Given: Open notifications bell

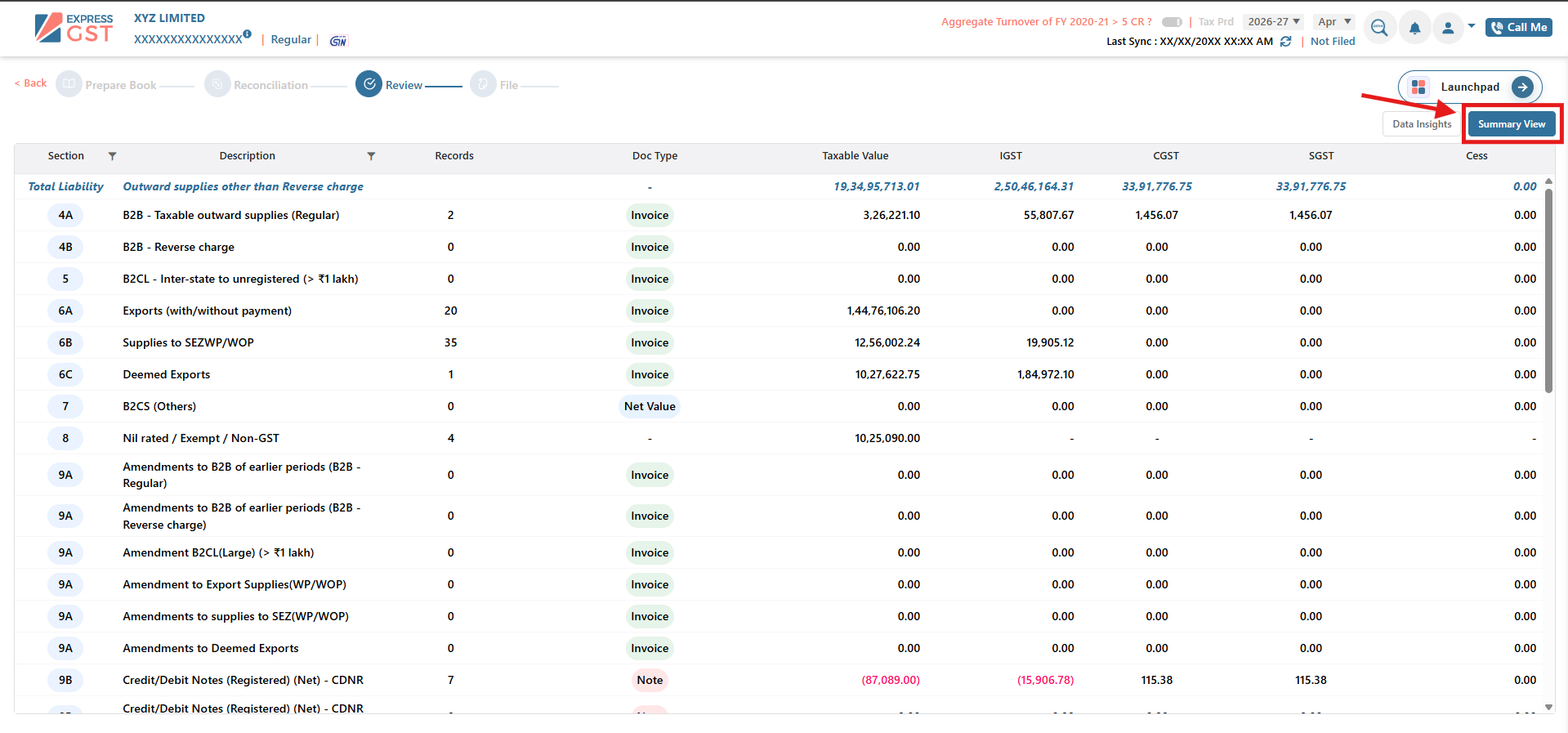Looking at the screenshot, I should coord(1414,28).
